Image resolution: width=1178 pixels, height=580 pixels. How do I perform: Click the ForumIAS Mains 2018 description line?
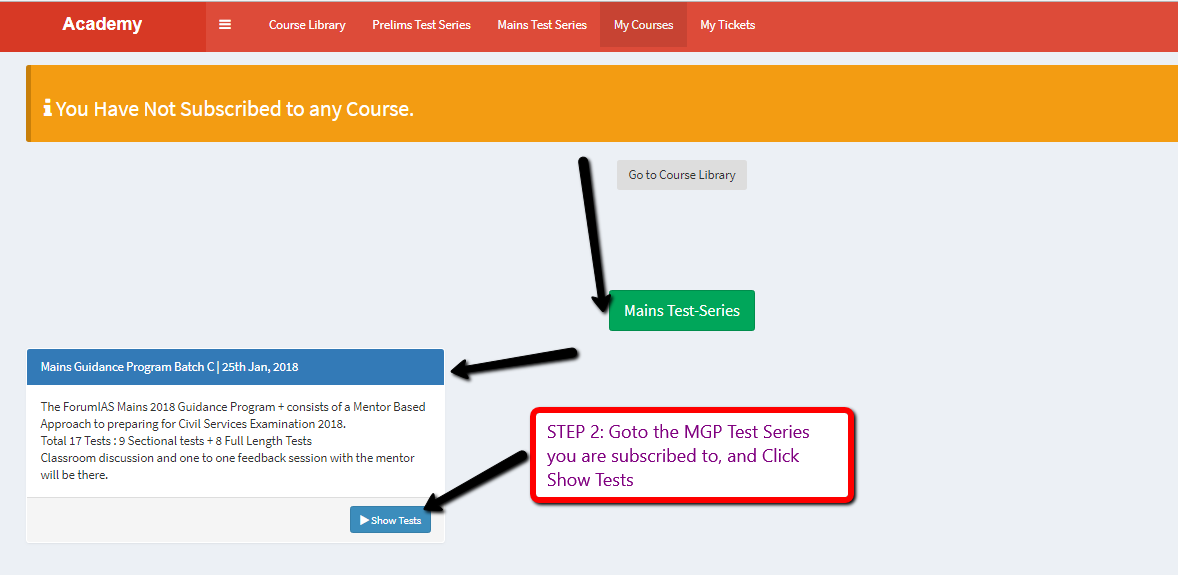(x=232, y=407)
